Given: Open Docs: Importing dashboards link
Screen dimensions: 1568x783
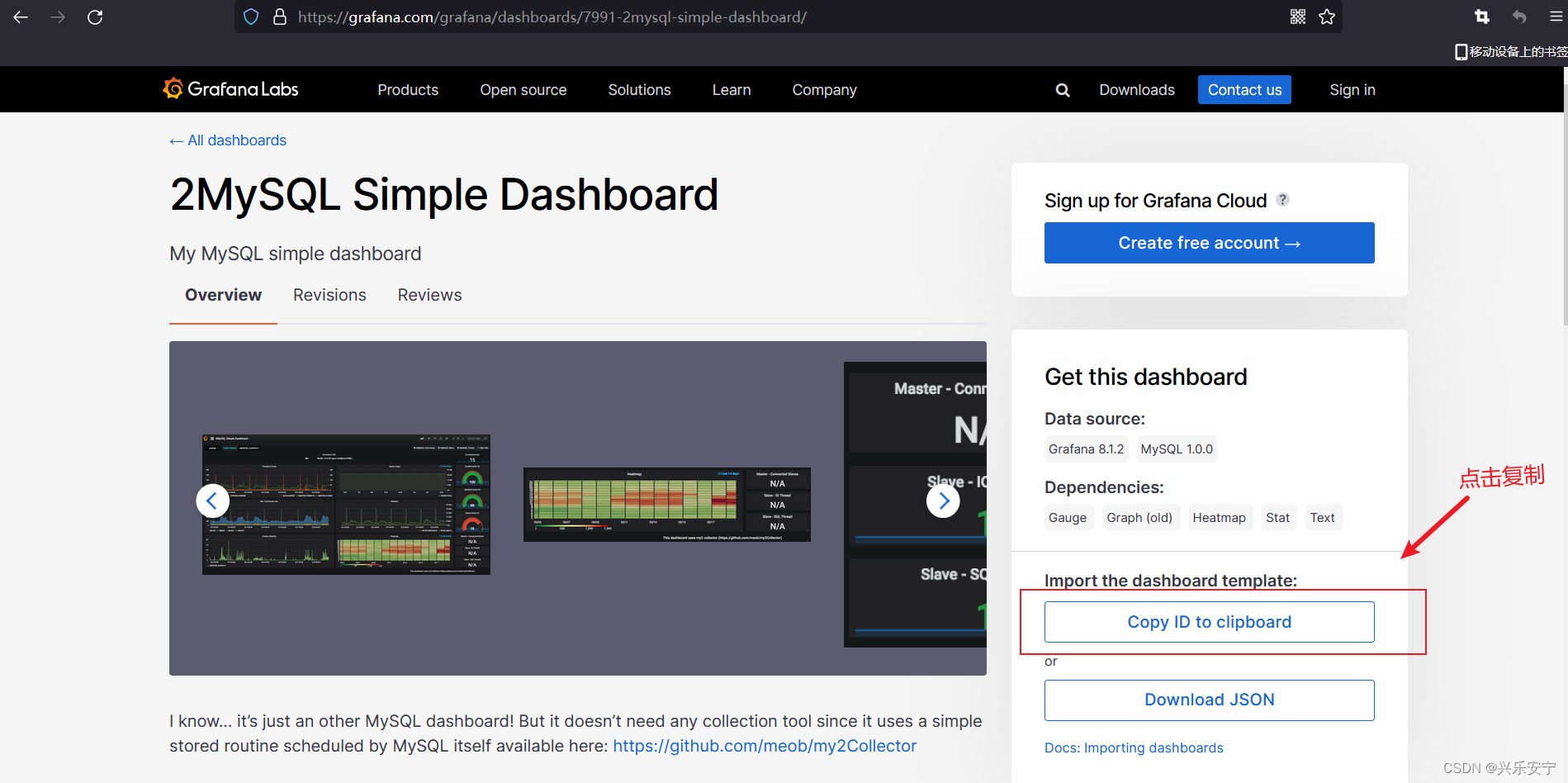Looking at the screenshot, I should 1134,747.
